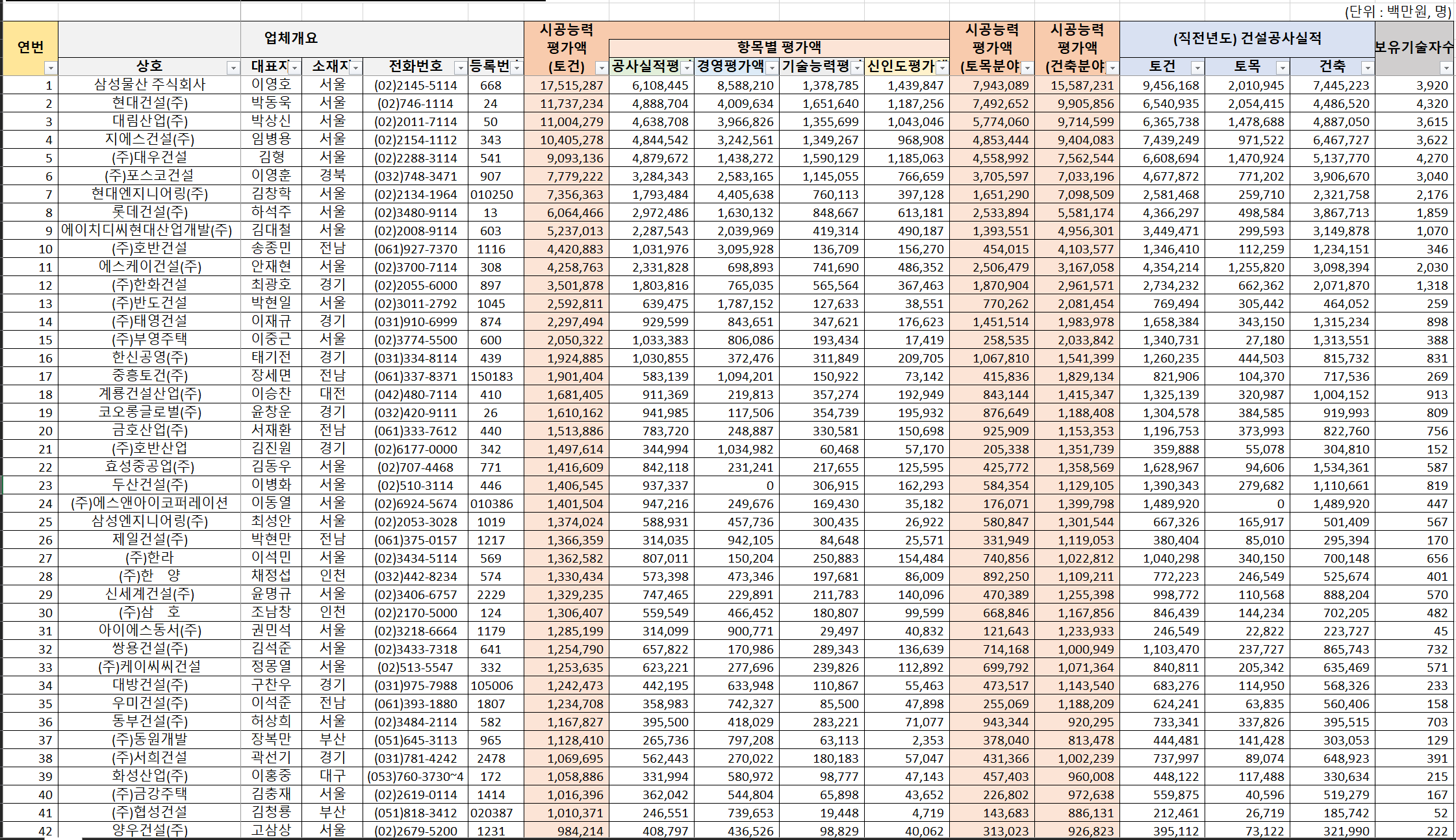
Task: Click phone number (053)760-3730~4
Action: [x=416, y=776]
